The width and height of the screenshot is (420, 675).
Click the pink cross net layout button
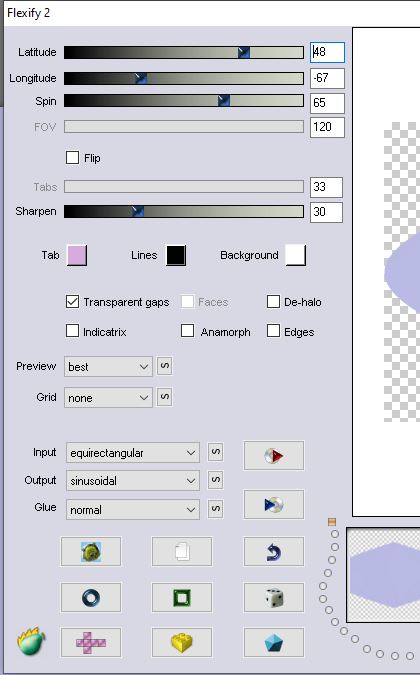(91, 643)
